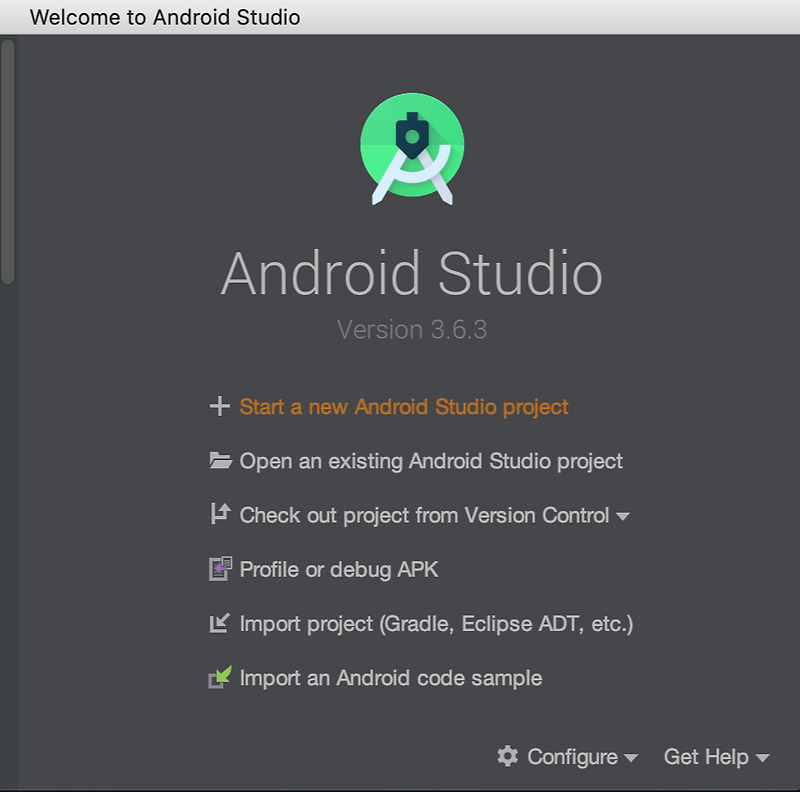Click the plus icon for new project

220,406
